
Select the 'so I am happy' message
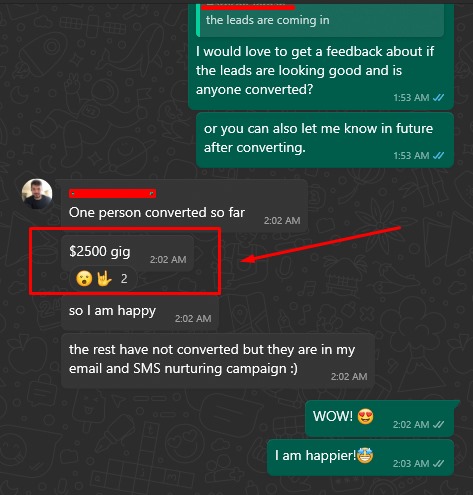coord(140,313)
